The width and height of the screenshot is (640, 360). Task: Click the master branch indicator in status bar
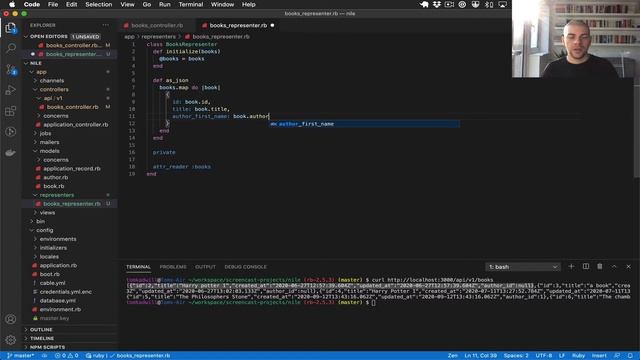point(20,356)
